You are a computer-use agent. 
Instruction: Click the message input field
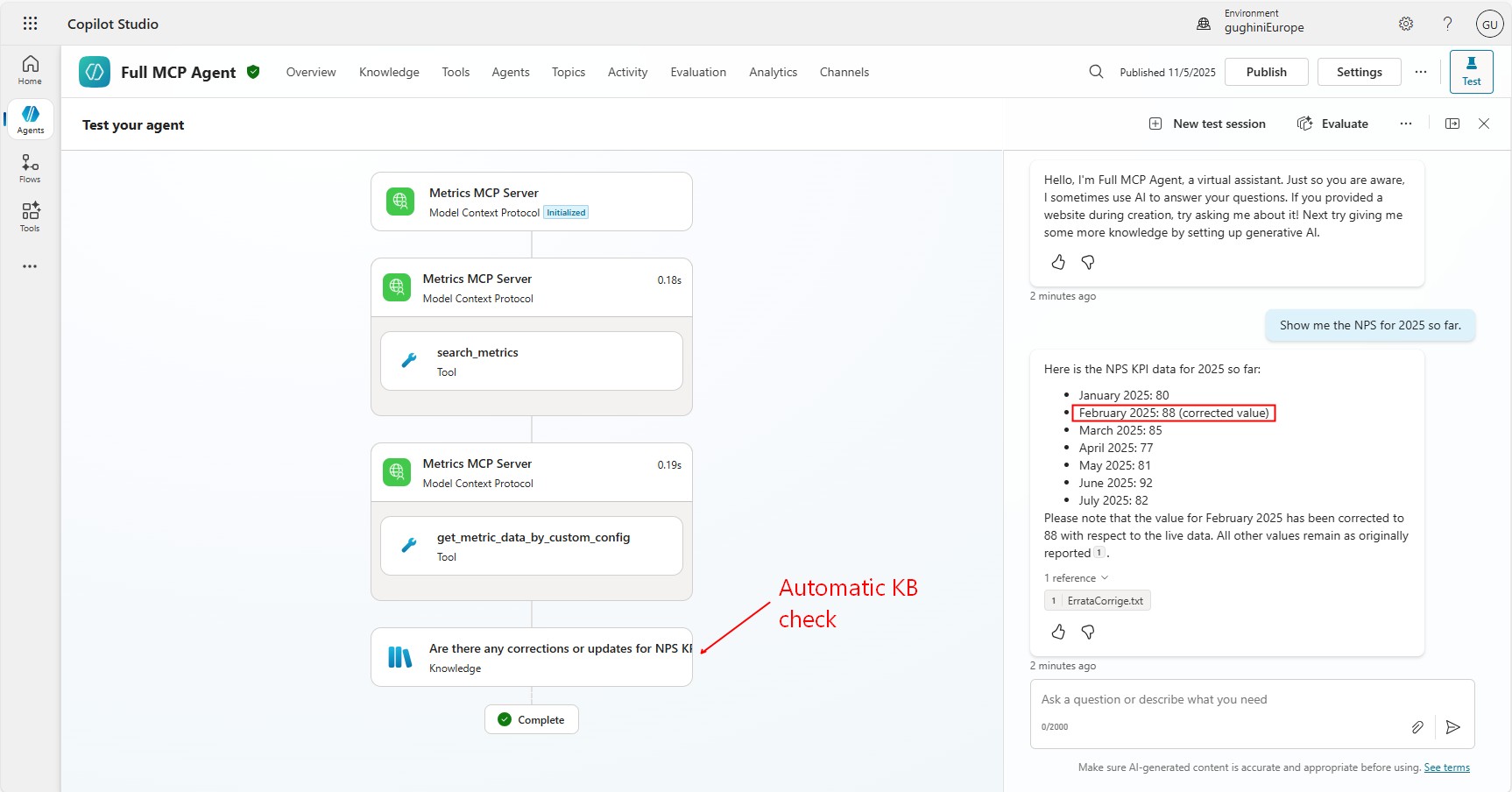tap(1226, 699)
